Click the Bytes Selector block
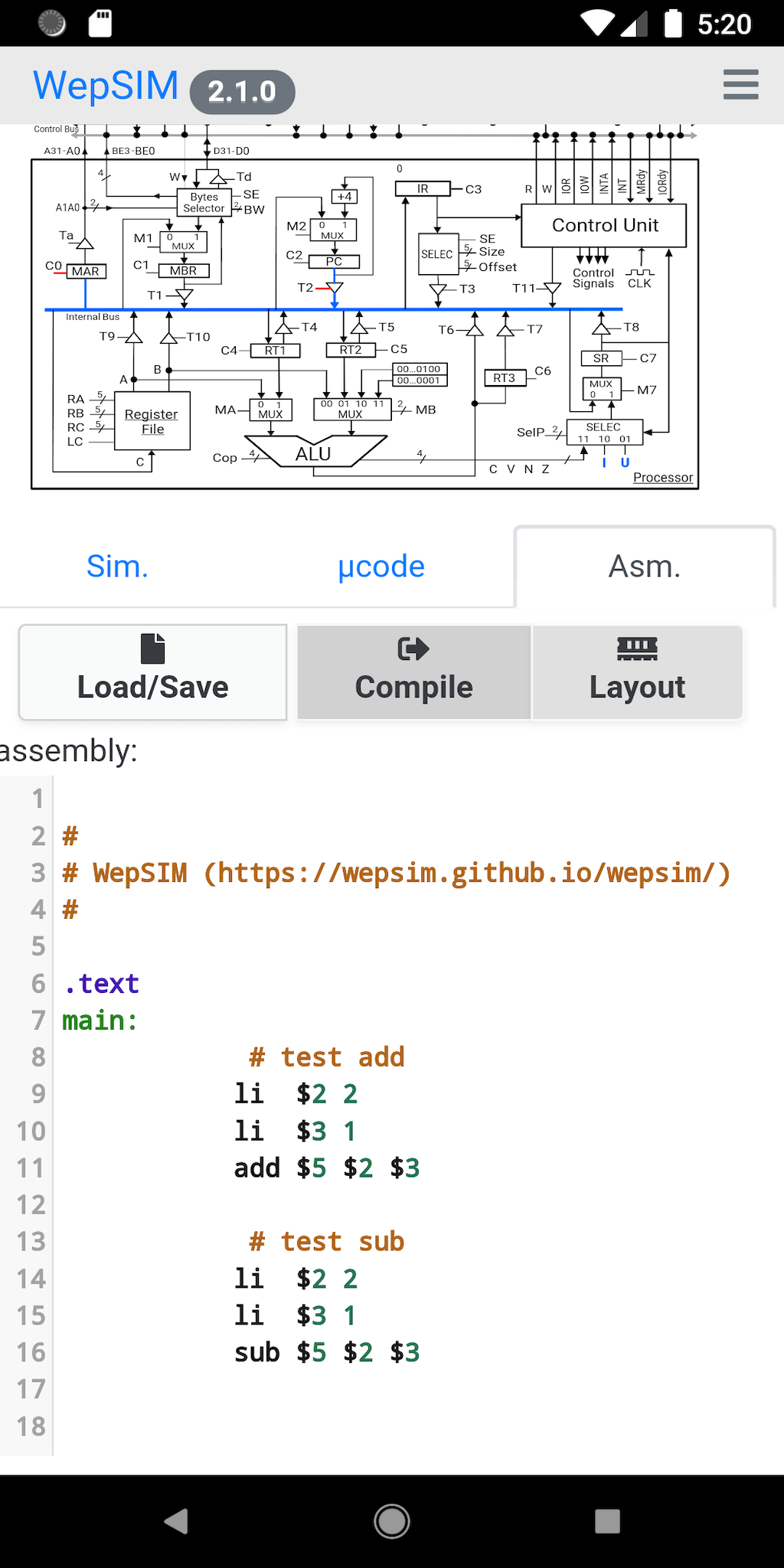784x1568 pixels. pyautogui.click(x=204, y=202)
